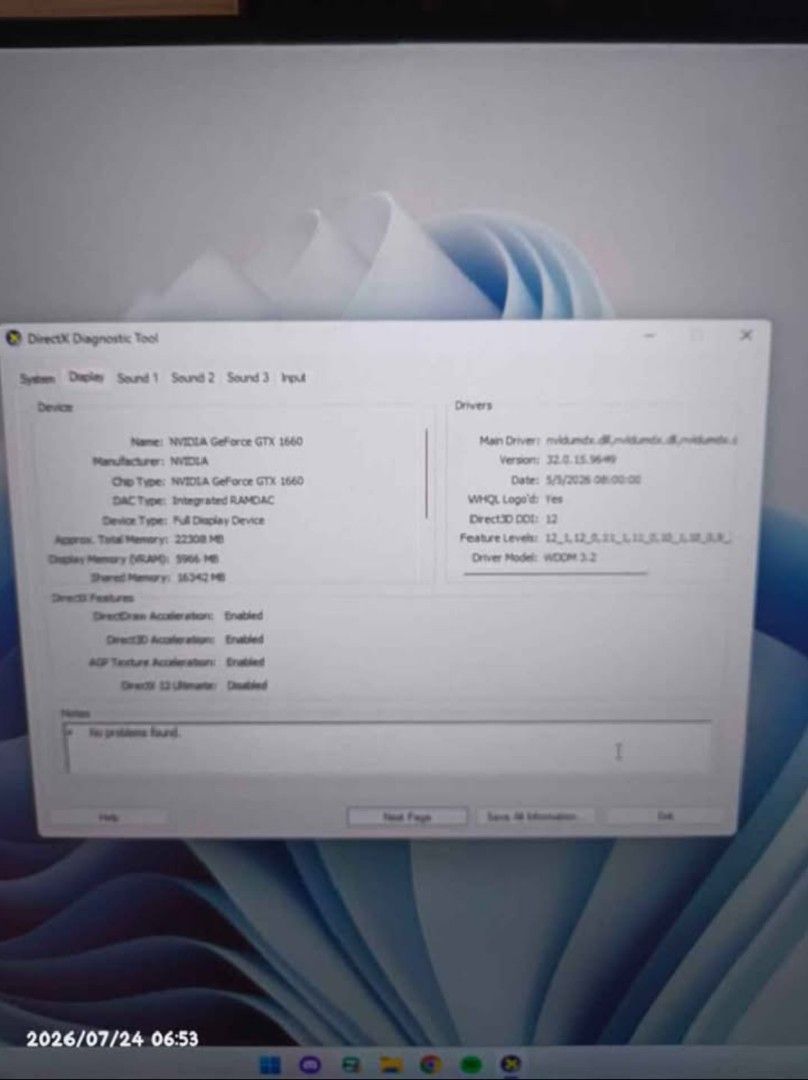The height and width of the screenshot is (1080, 808).
Task: Click the 'NVIDIA GeForce GTX 1660' Name value
Action: click(x=236, y=442)
